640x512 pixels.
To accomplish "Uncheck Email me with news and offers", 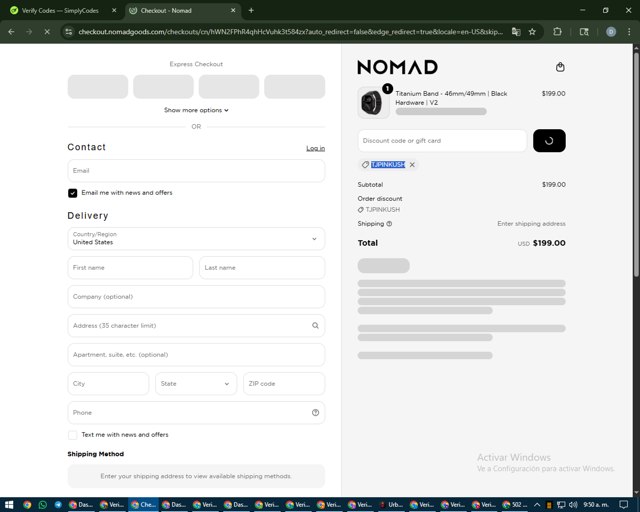I will click(x=73, y=193).
